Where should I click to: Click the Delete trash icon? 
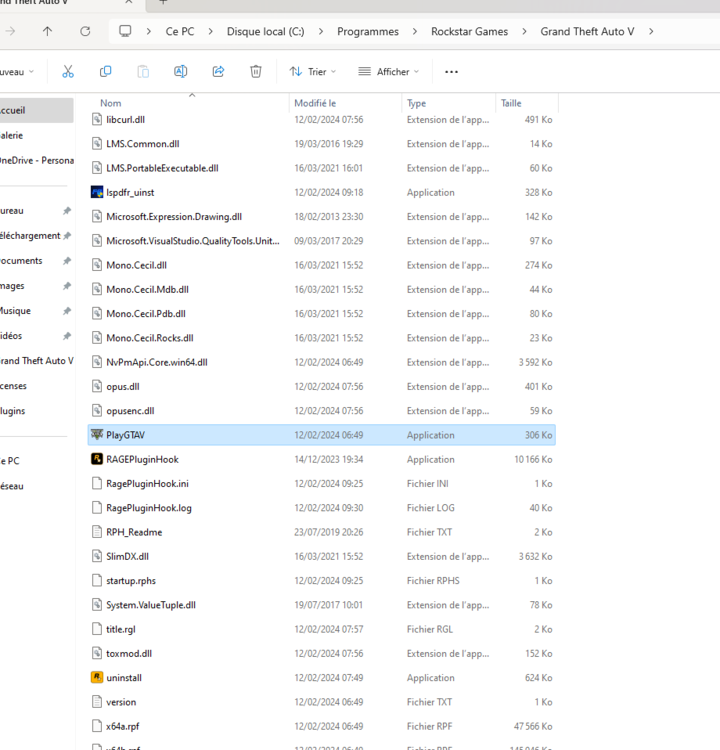pos(256,72)
